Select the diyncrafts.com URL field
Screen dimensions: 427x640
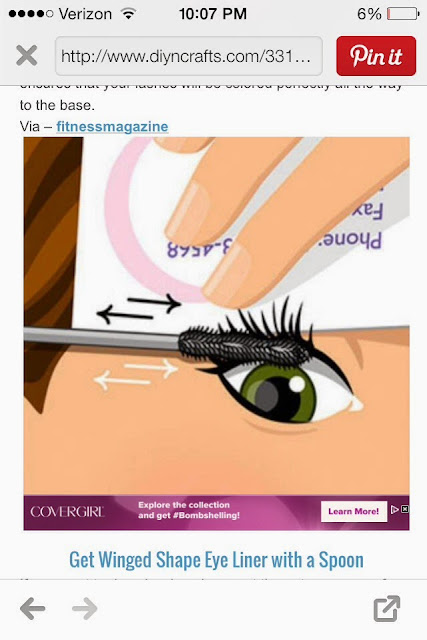(189, 56)
